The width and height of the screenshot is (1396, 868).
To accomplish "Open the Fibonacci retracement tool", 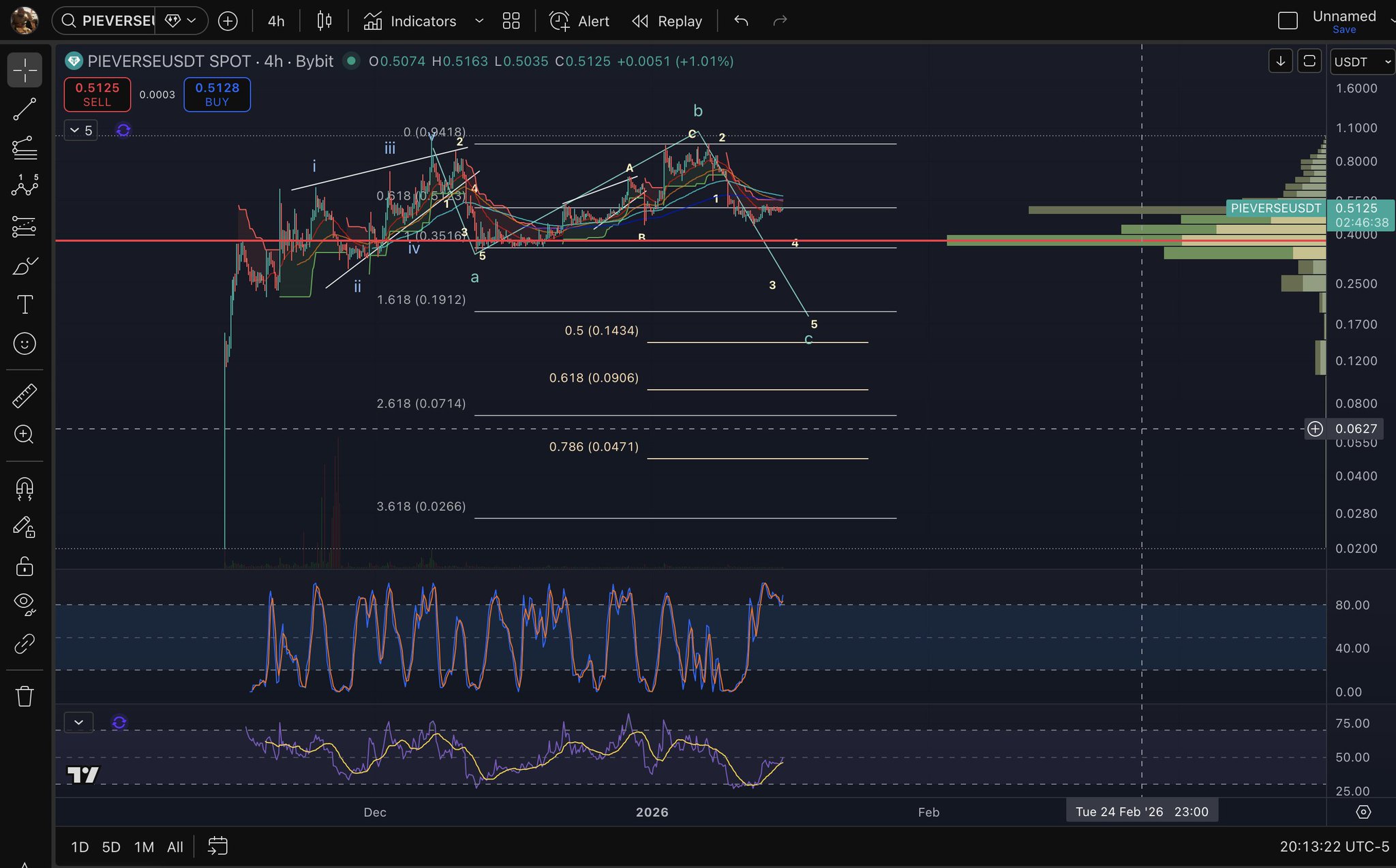I will (x=25, y=148).
